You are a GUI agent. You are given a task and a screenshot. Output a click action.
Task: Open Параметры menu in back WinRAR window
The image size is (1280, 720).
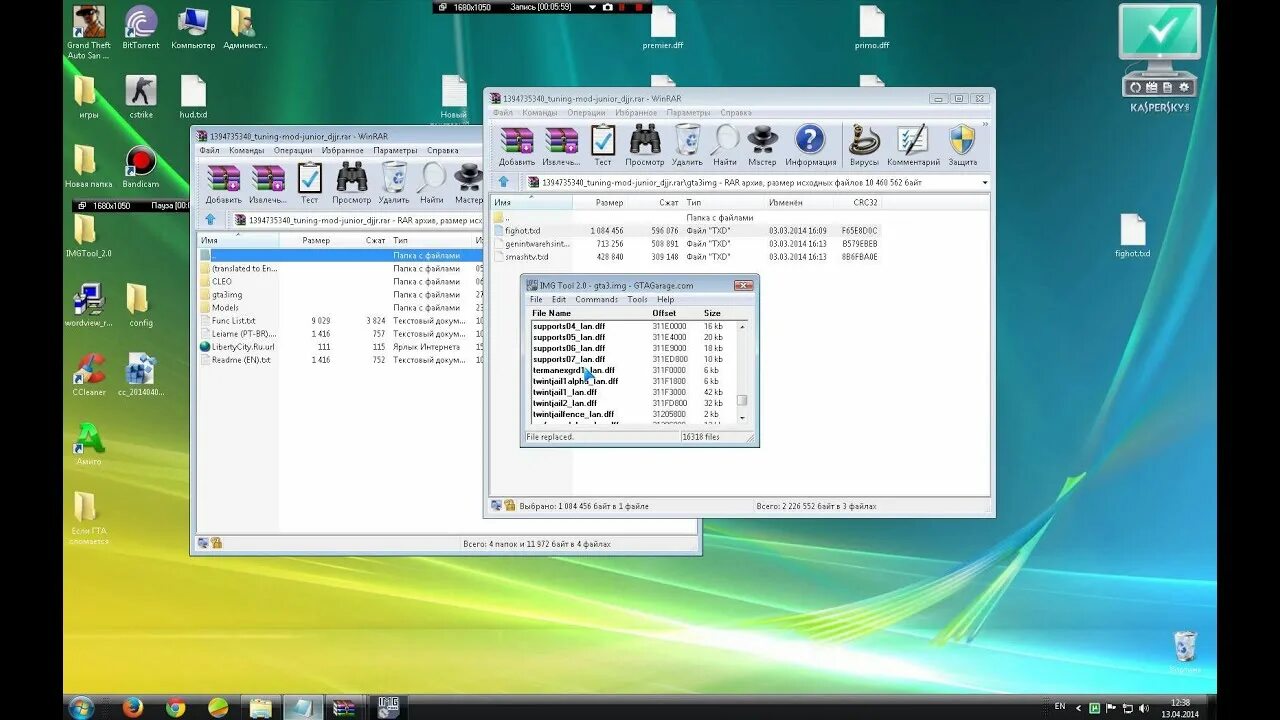pyautogui.click(x=395, y=151)
